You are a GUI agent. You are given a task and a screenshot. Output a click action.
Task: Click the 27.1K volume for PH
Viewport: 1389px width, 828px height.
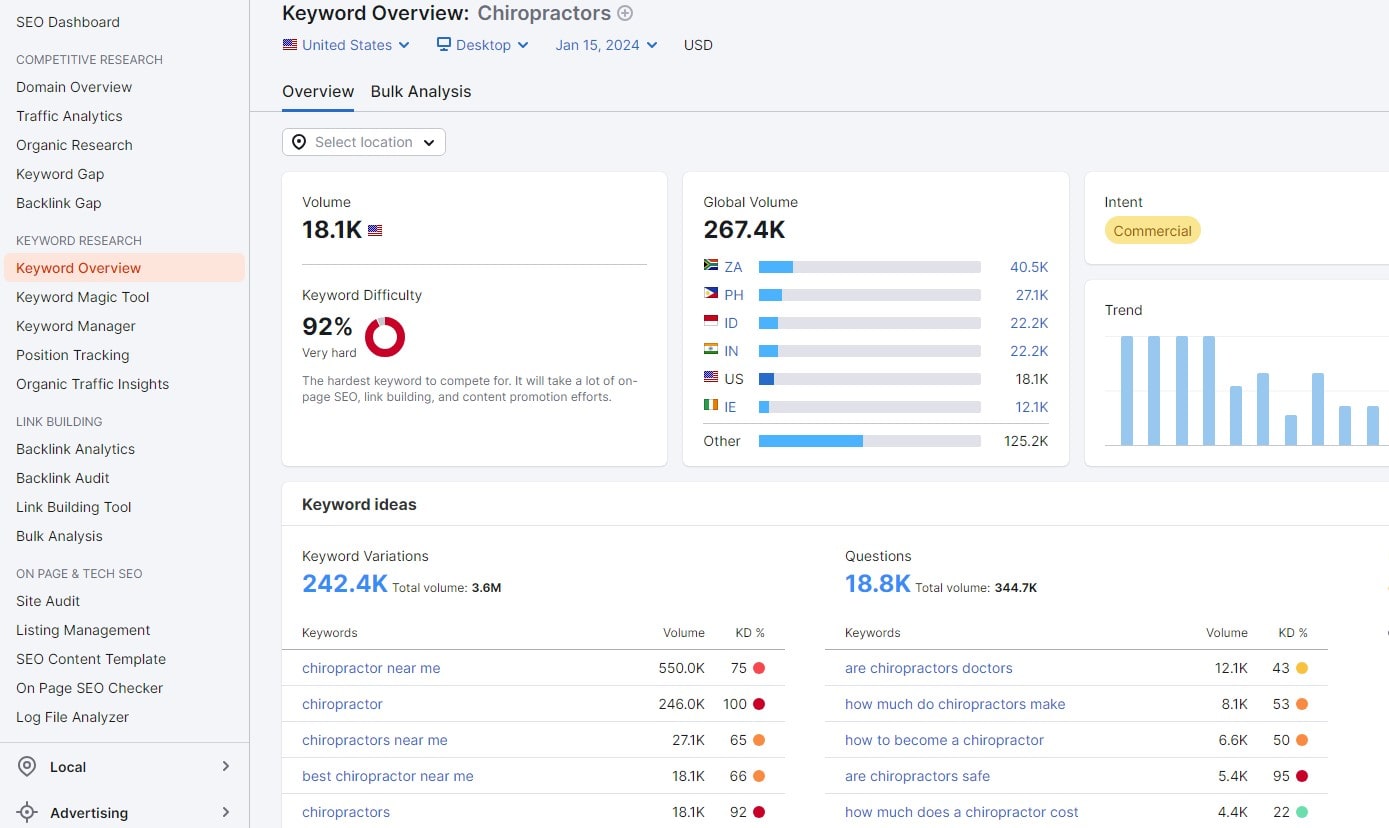(x=1031, y=295)
